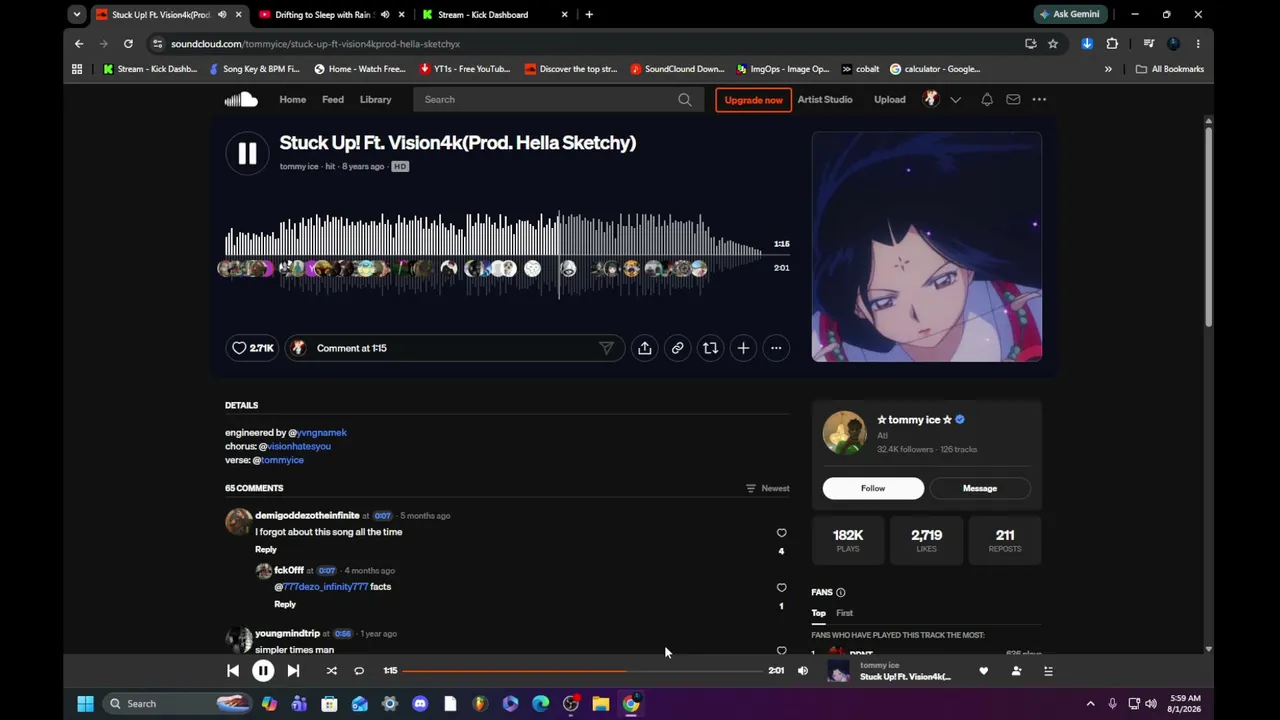
Task: Open tommy ice's profile avatar
Action: click(x=845, y=433)
